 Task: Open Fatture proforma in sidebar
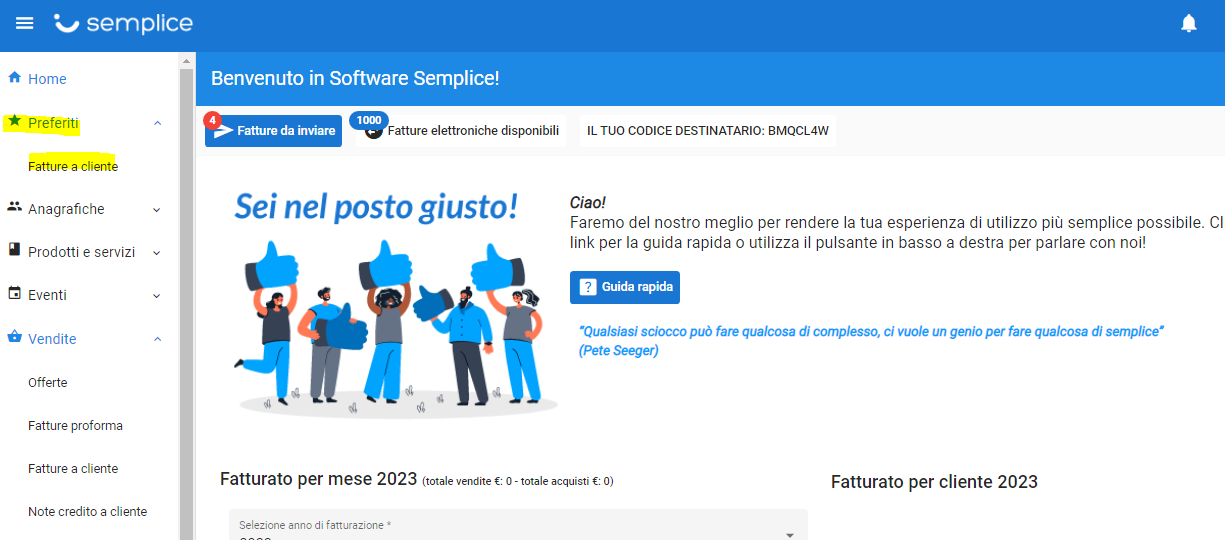pos(75,425)
